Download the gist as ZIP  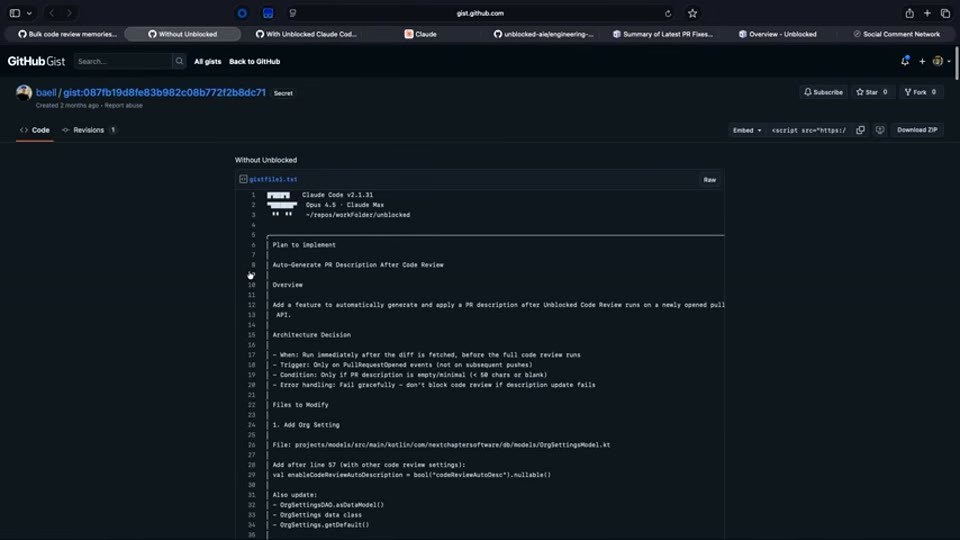pos(917,130)
